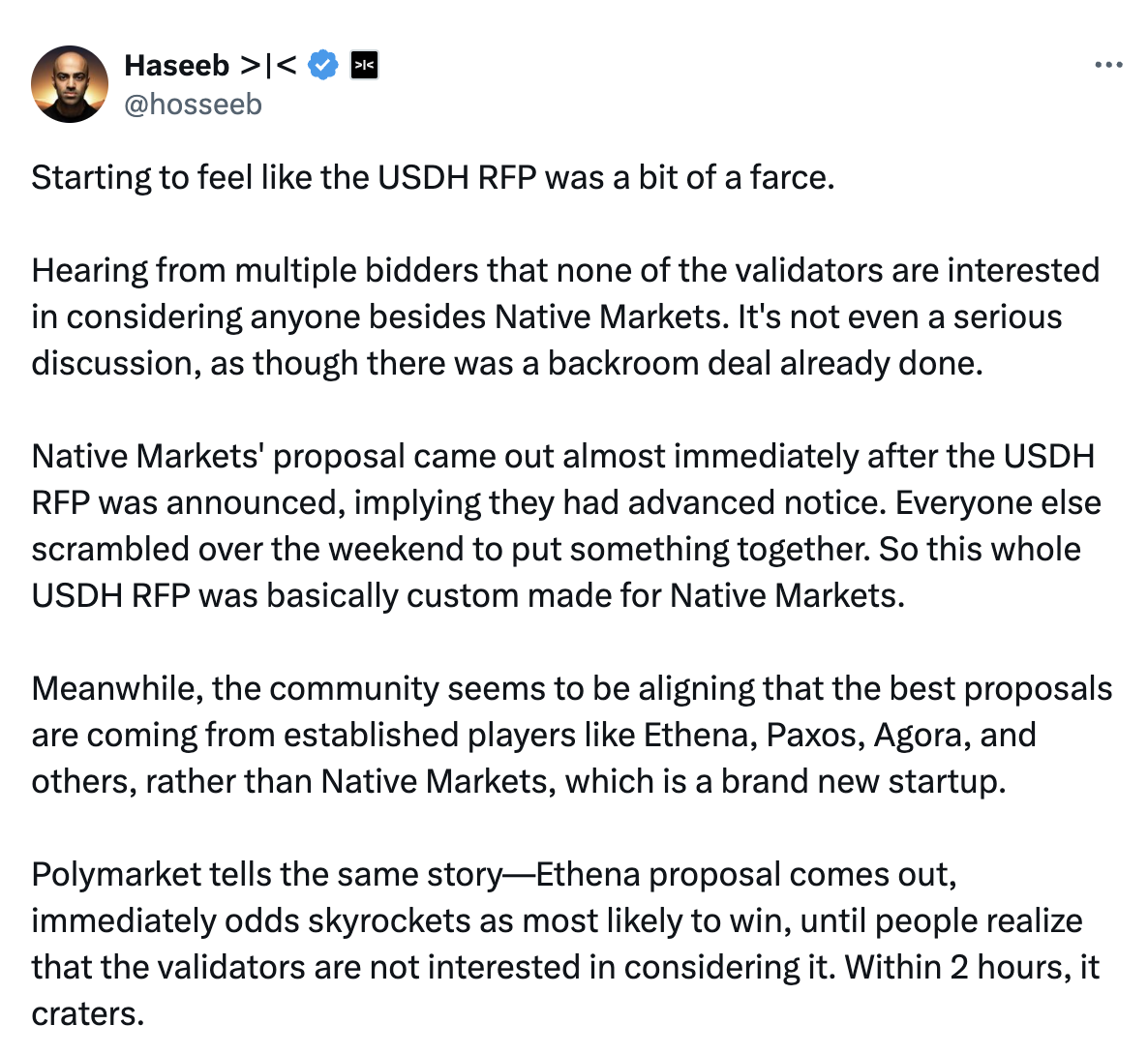1148x1055 pixels.
Task: Click the phrase 'USDH RFP' in the first line
Action: click(x=456, y=177)
